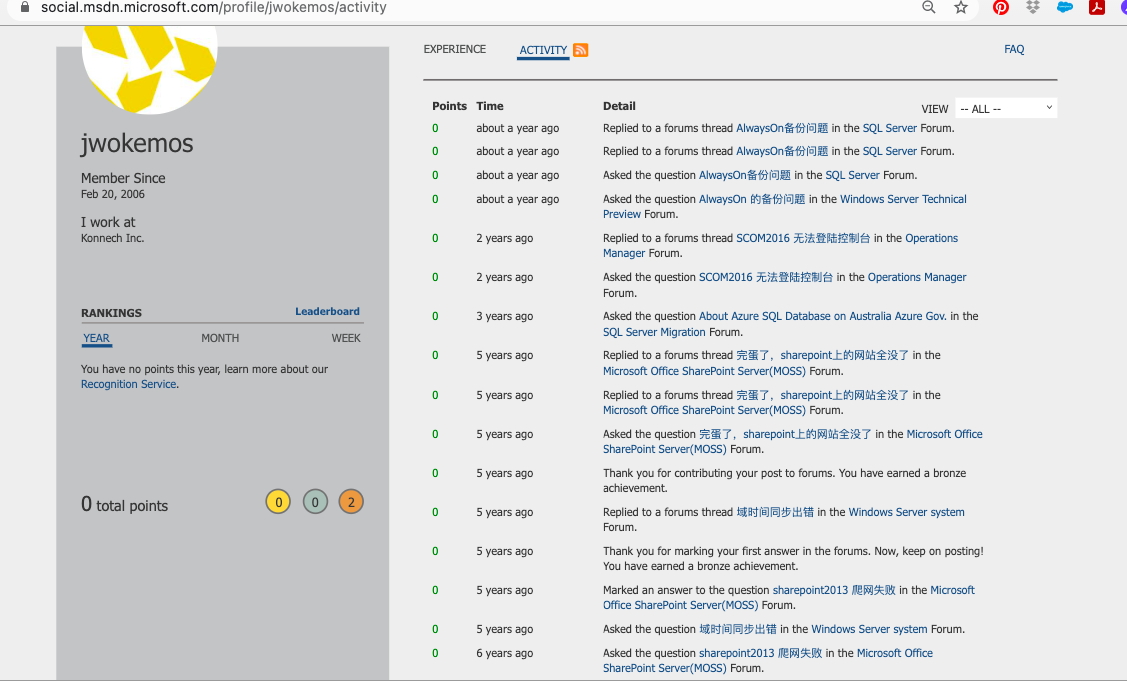The height and width of the screenshot is (681, 1127).
Task: Open About Azure SQL Database question link
Action: pyautogui.click(x=823, y=316)
